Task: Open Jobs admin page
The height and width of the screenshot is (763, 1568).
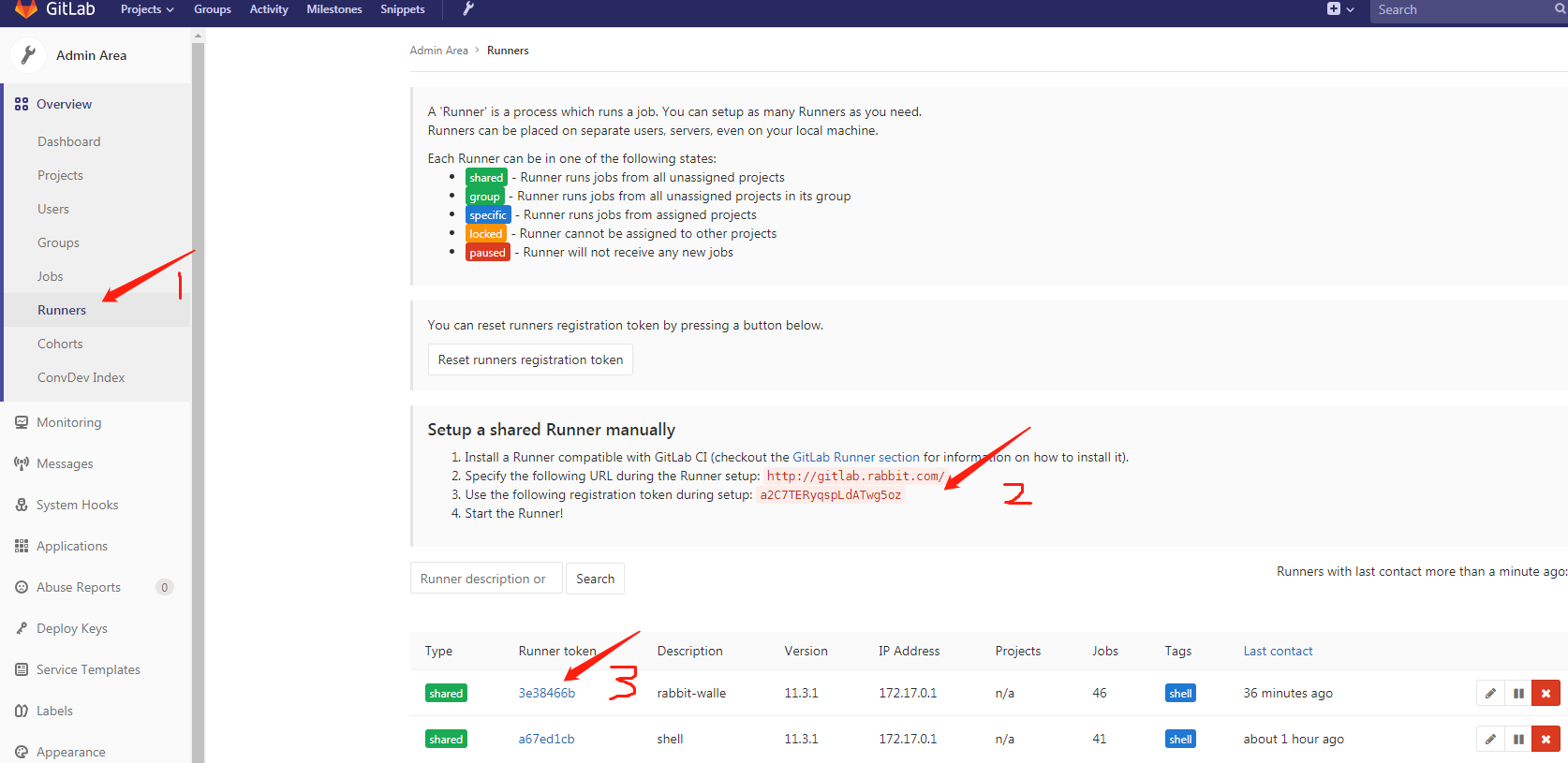Action: click(x=51, y=276)
